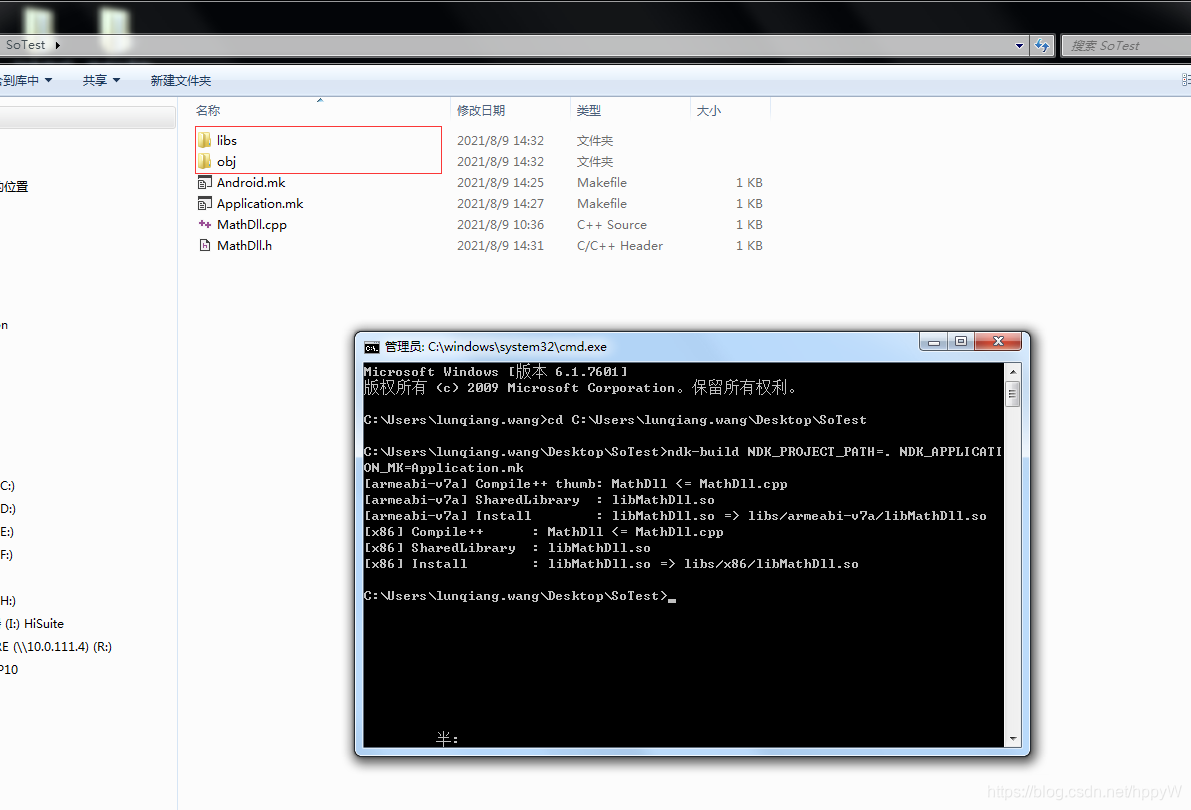Click the command prompt line at cursor
The width and height of the screenshot is (1191, 810).
click(x=520, y=596)
